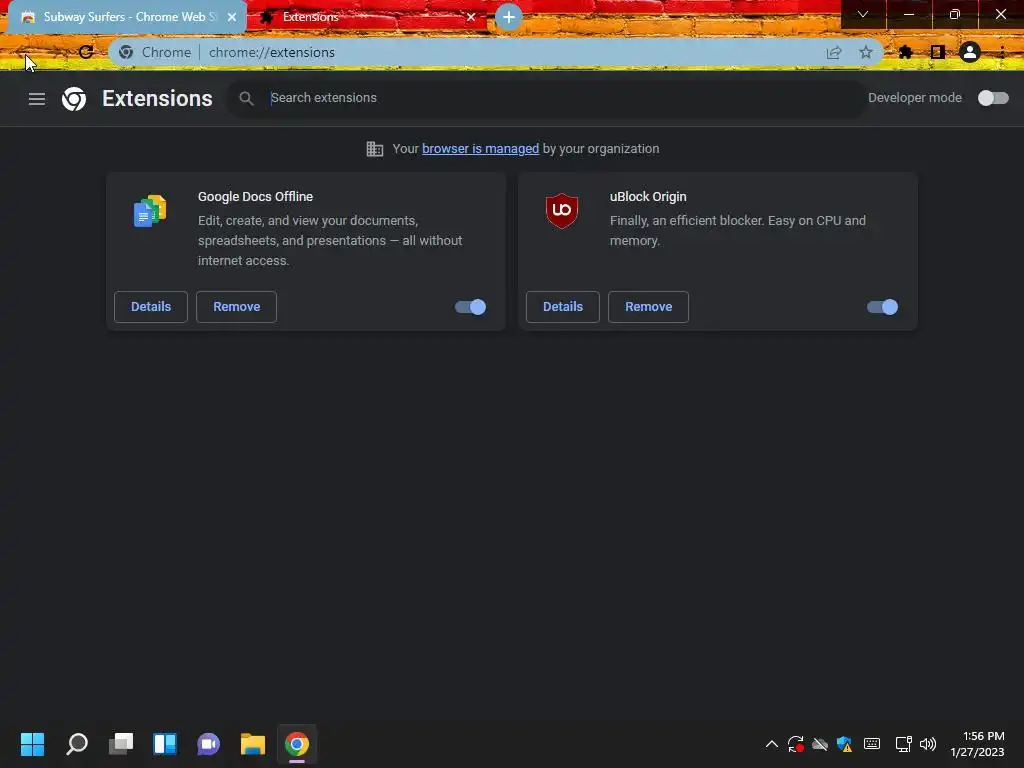
Task: Click the sync status tray icon
Action: point(795,744)
